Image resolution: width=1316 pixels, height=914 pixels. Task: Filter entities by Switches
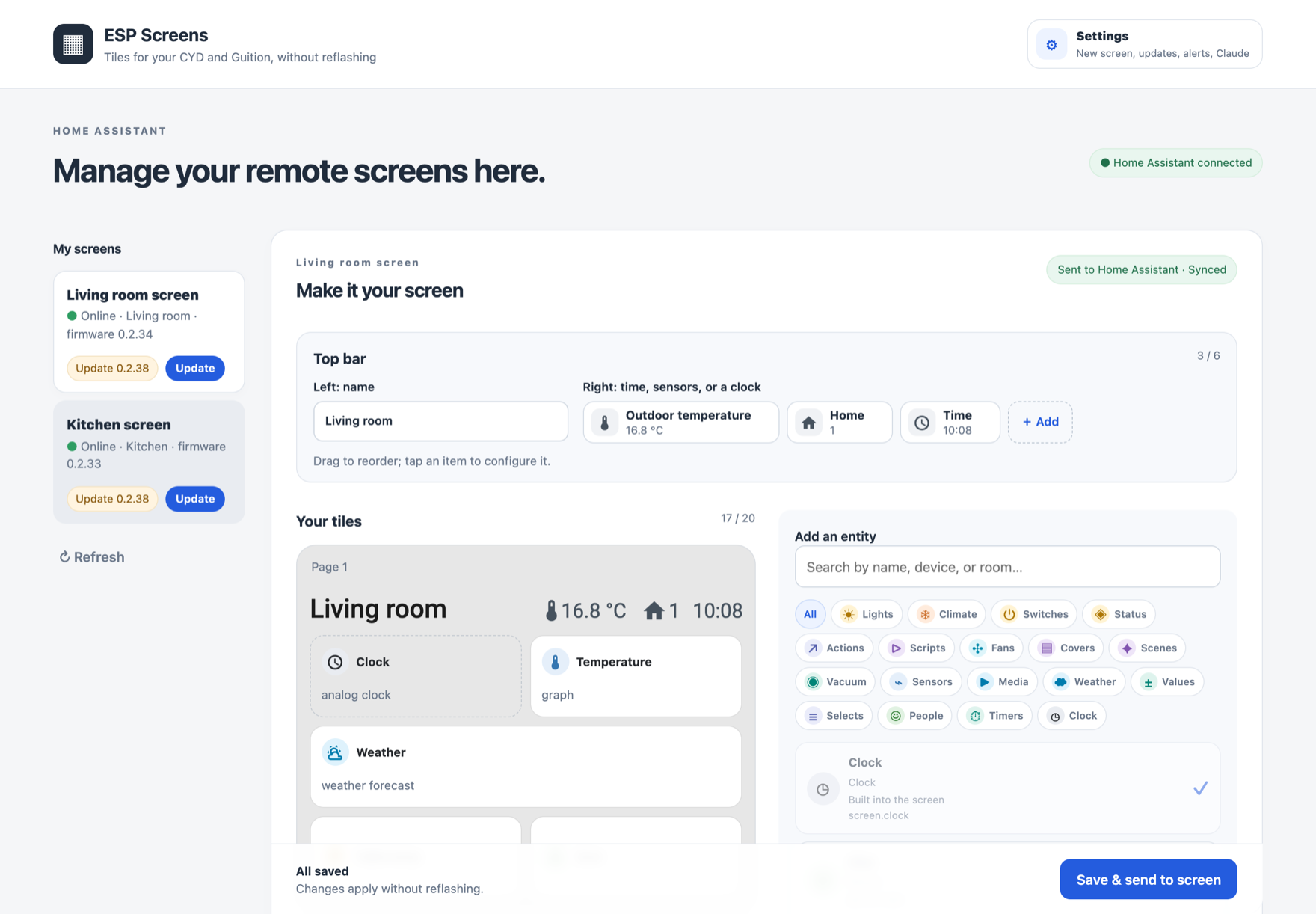coord(1034,614)
